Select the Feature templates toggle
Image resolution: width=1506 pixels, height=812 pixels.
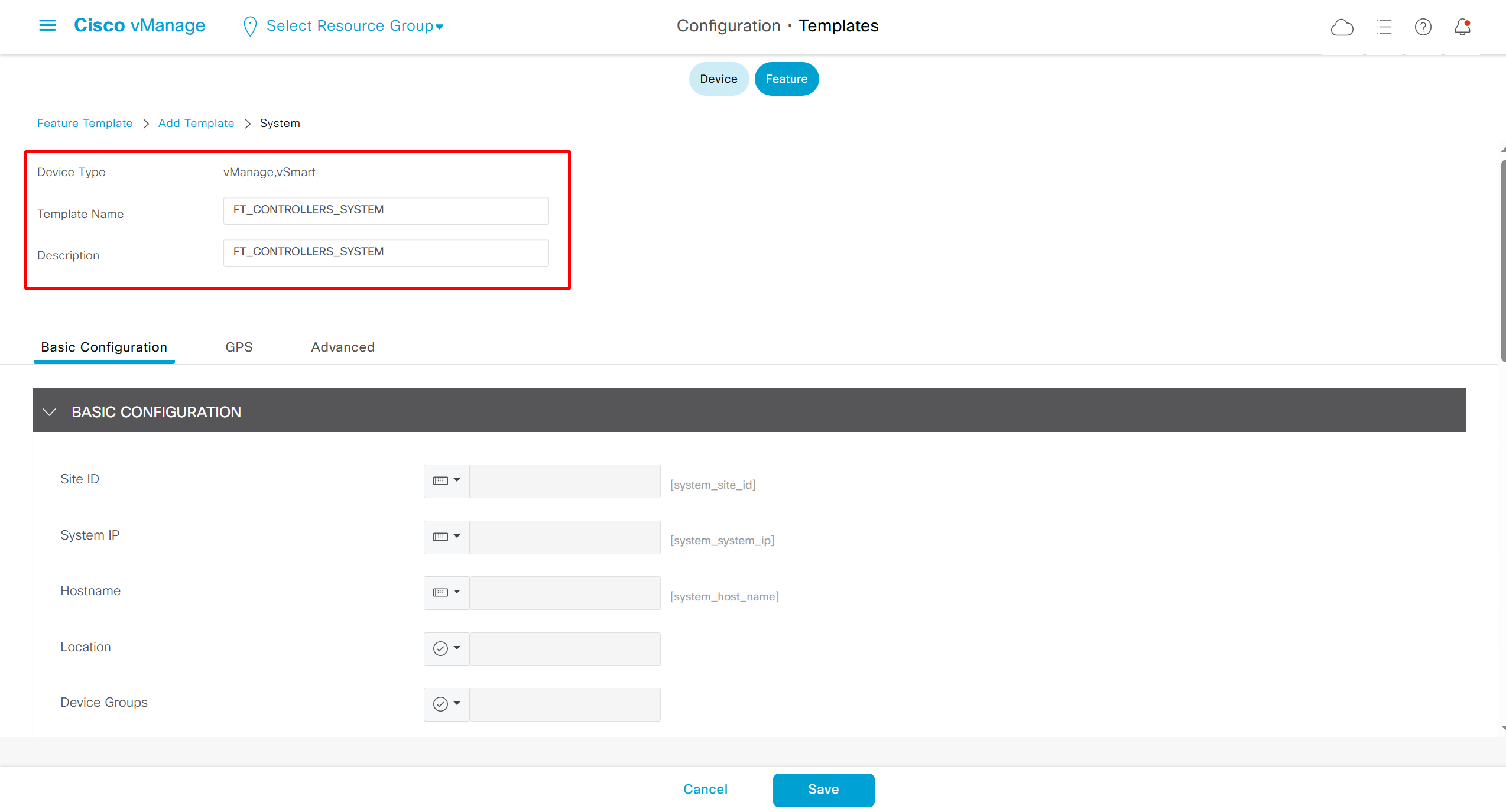click(786, 79)
